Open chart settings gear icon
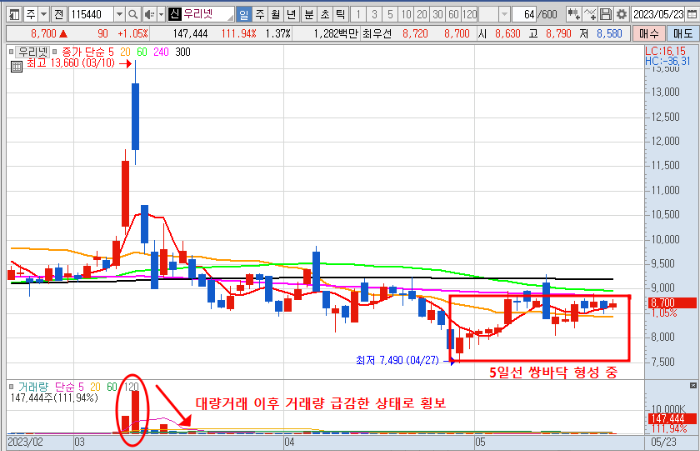The image size is (700, 451). click(621, 15)
